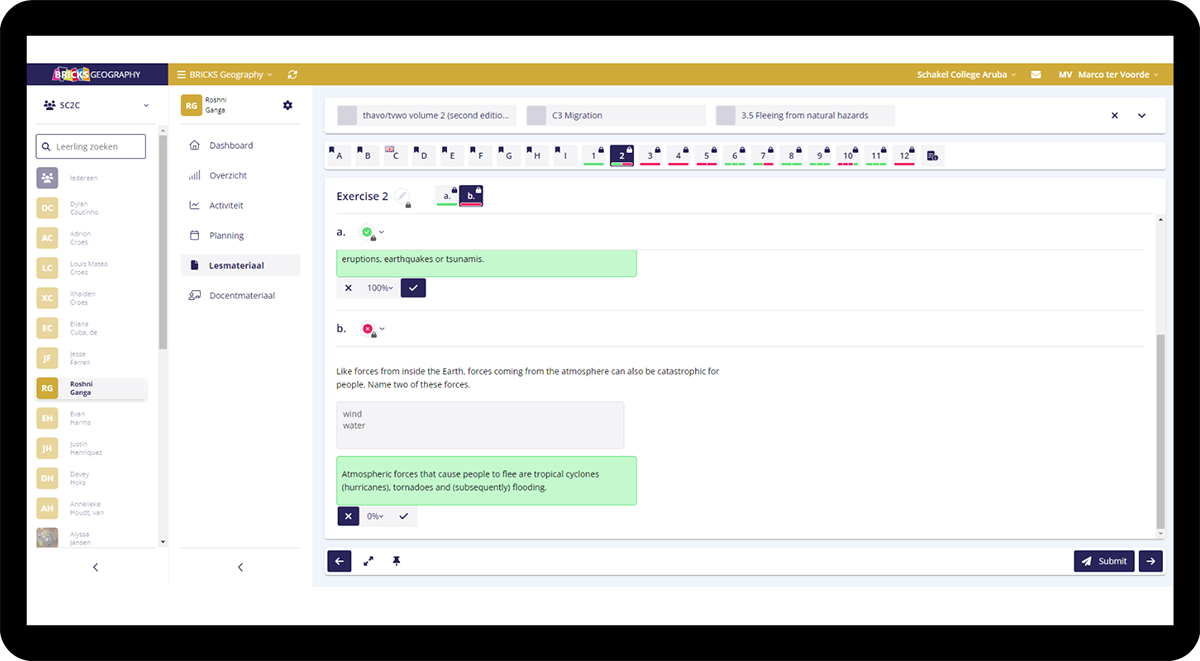Screen dimensions: 1200x661
Task: Open the 0% score dropdown for b
Action: click(375, 517)
